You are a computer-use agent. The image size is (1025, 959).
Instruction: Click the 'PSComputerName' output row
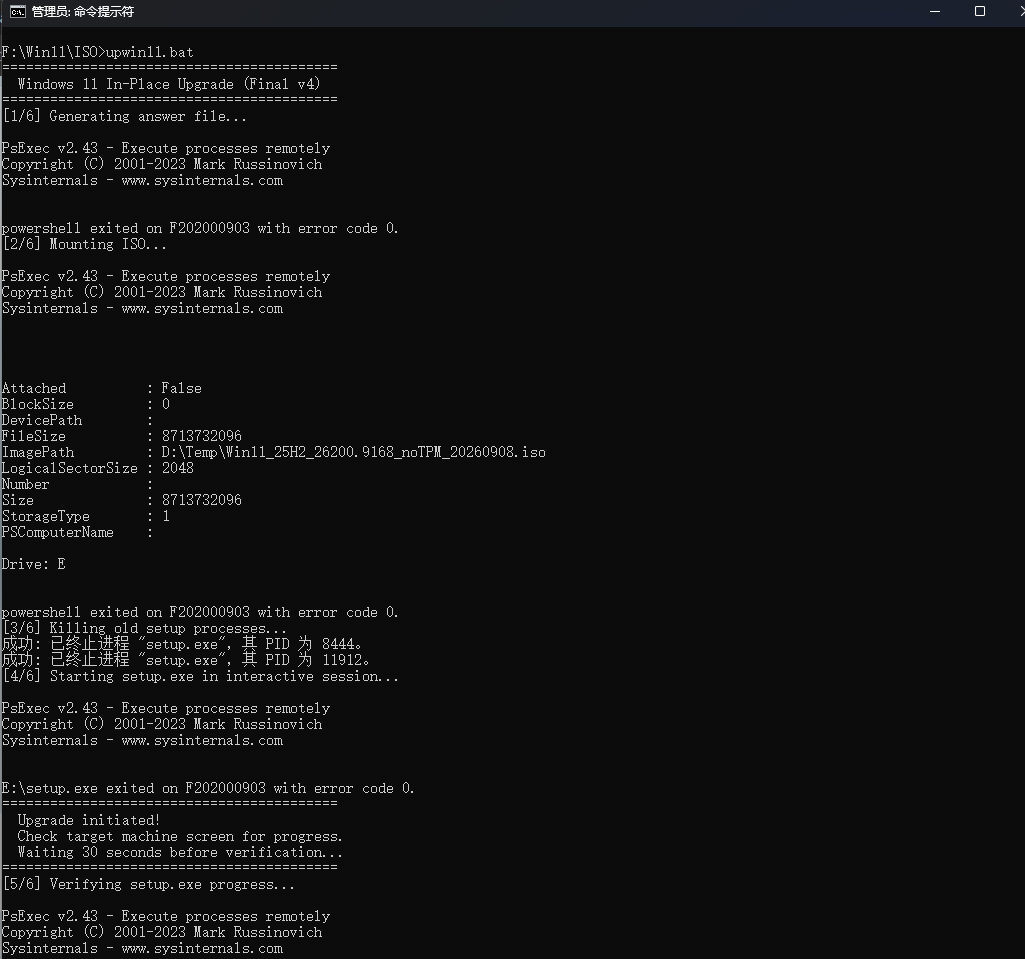[77, 532]
